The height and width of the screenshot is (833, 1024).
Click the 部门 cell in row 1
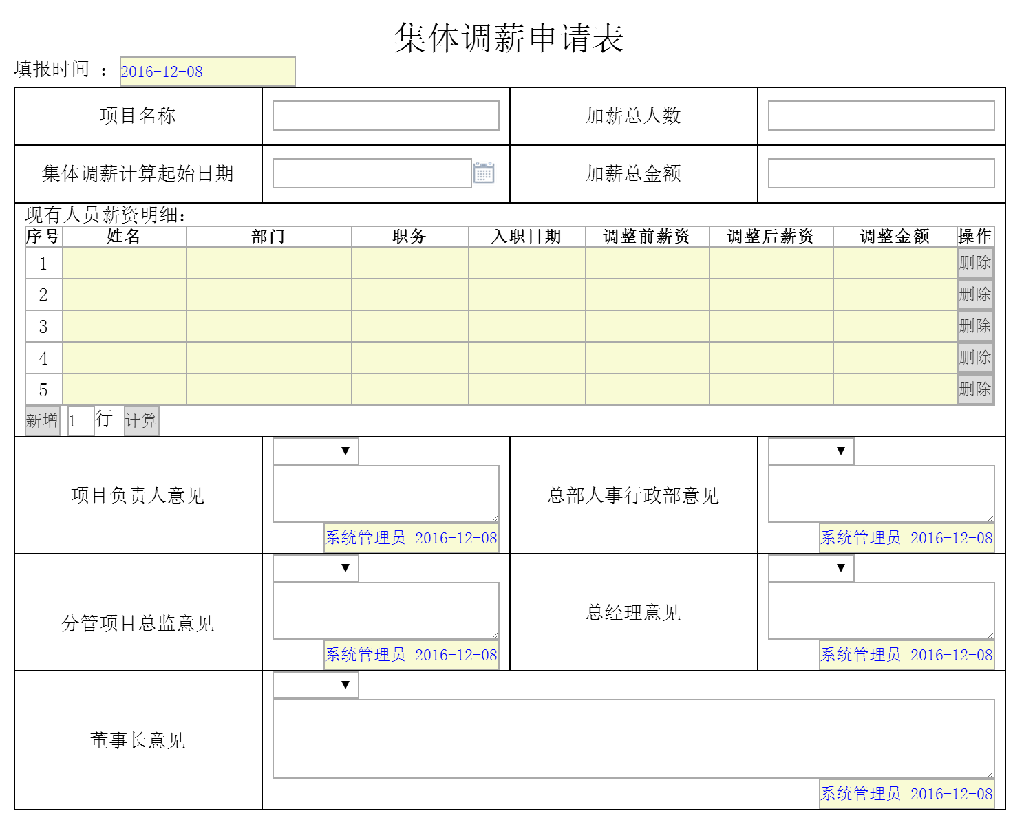(x=269, y=263)
